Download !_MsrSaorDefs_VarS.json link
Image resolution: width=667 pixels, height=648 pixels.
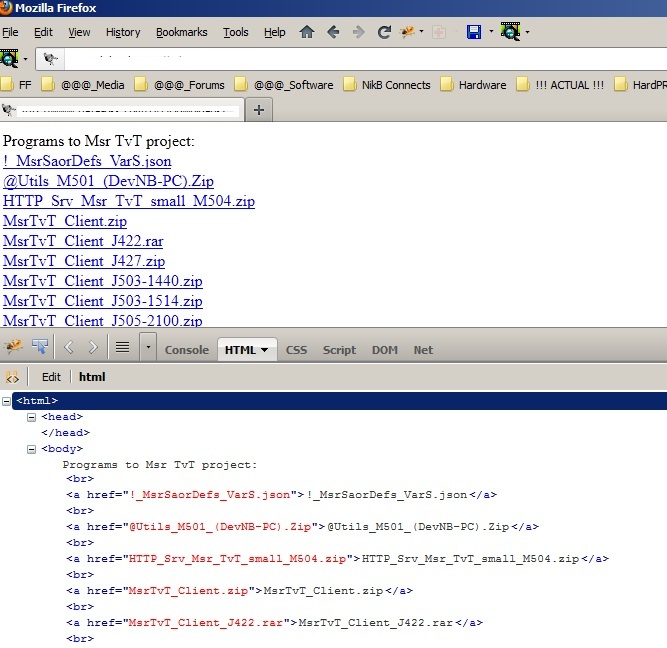87,161
